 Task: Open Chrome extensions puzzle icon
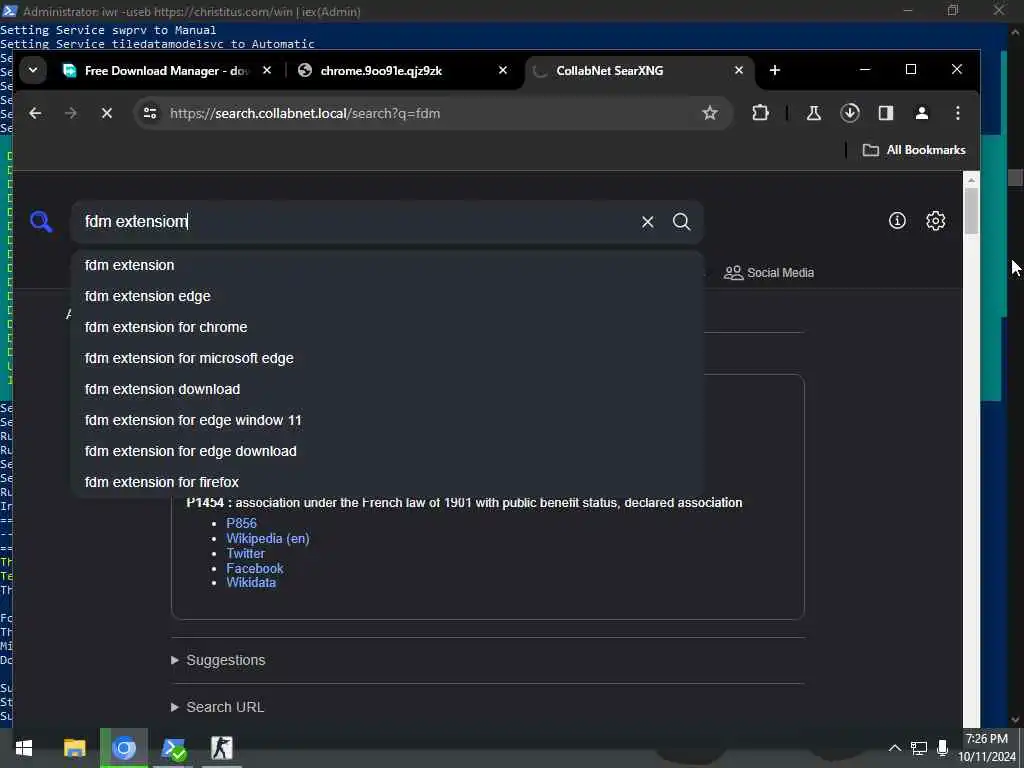pos(760,113)
